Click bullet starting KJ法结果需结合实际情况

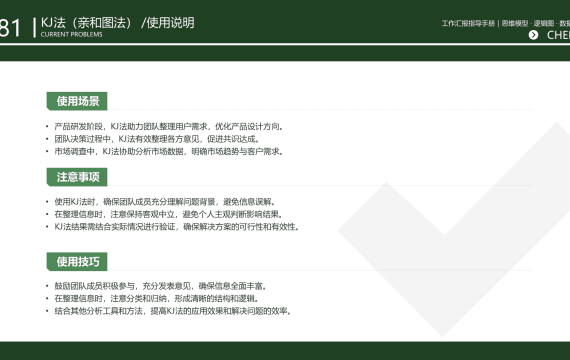[x=177, y=227]
